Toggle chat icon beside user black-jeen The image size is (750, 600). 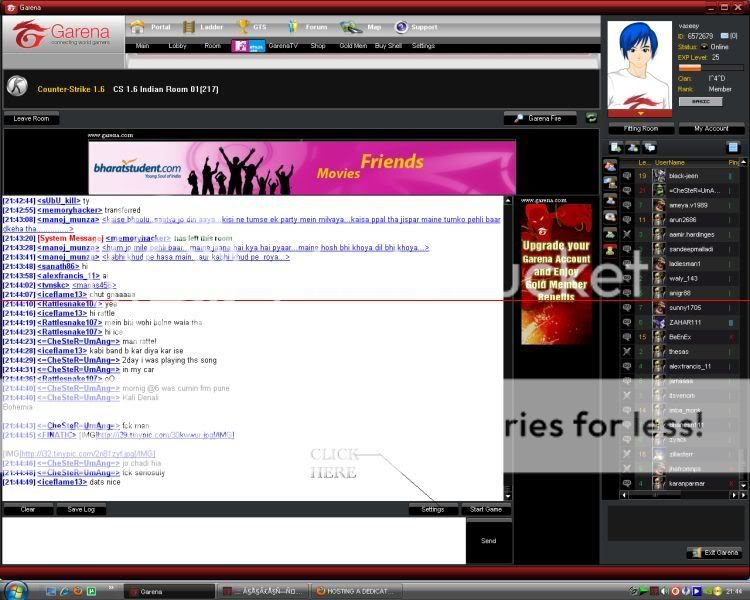click(627, 175)
